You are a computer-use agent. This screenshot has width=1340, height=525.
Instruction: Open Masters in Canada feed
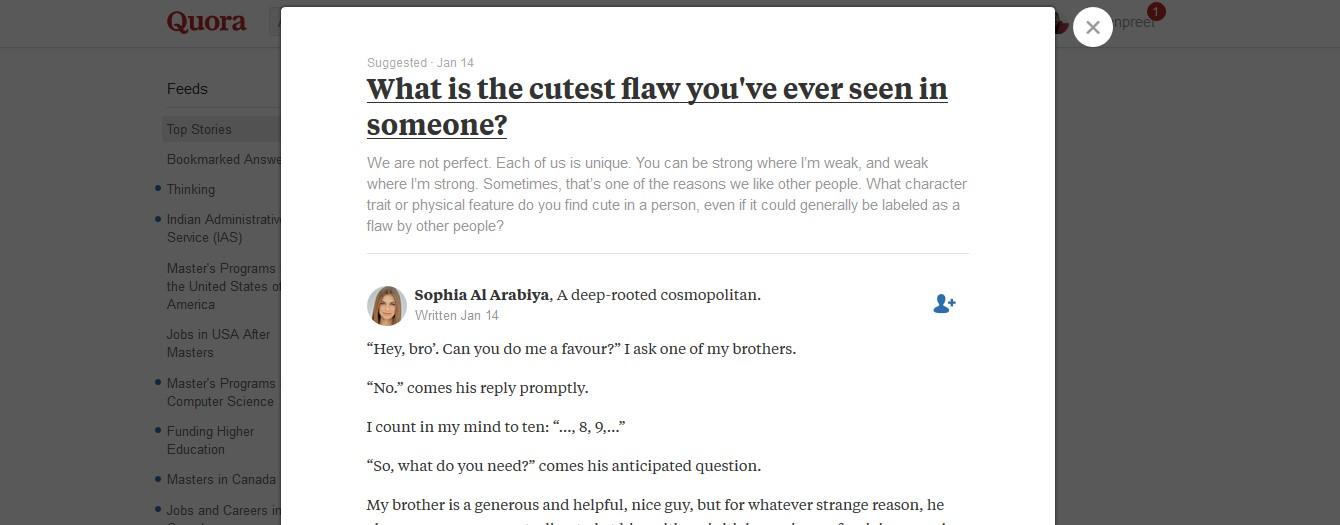pos(221,479)
